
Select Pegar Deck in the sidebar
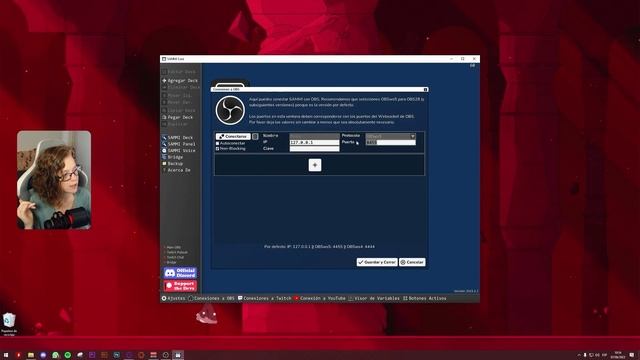tap(178, 117)
